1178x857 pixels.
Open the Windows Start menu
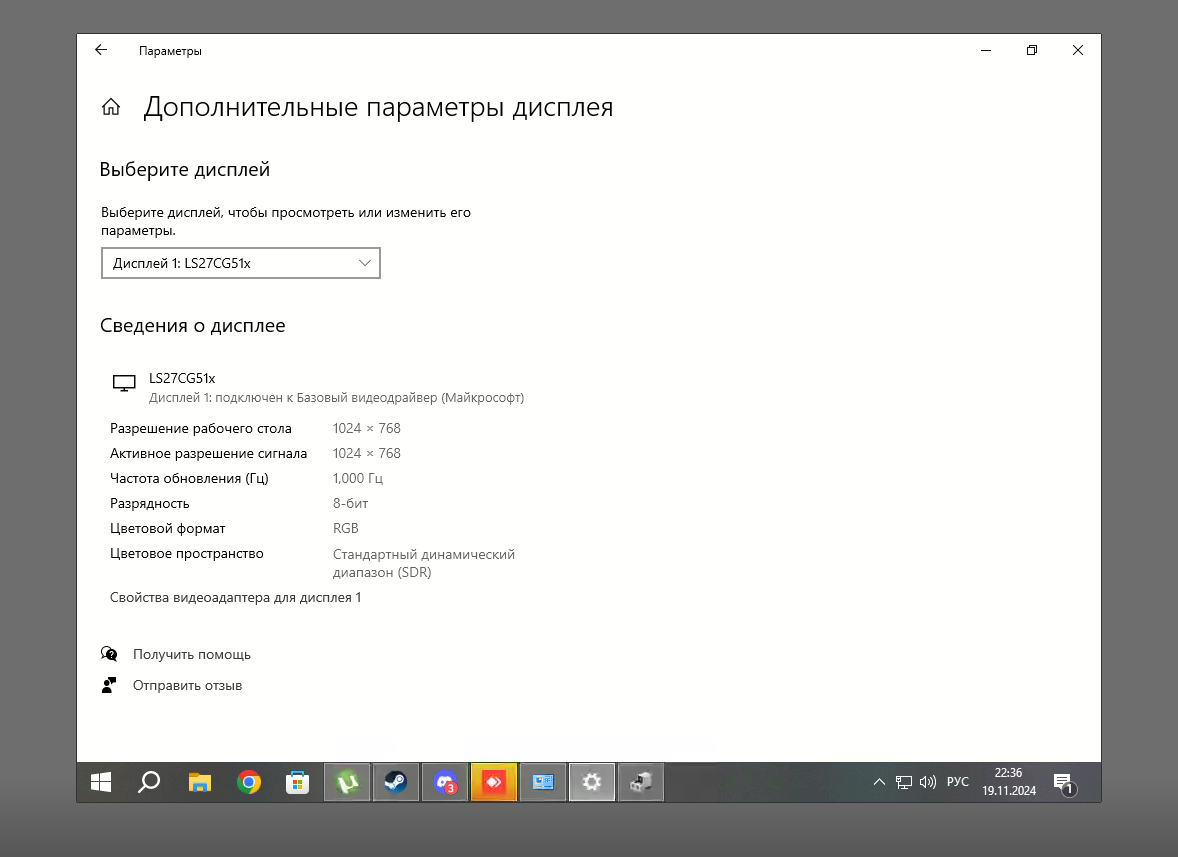click(x=101, y=783)
